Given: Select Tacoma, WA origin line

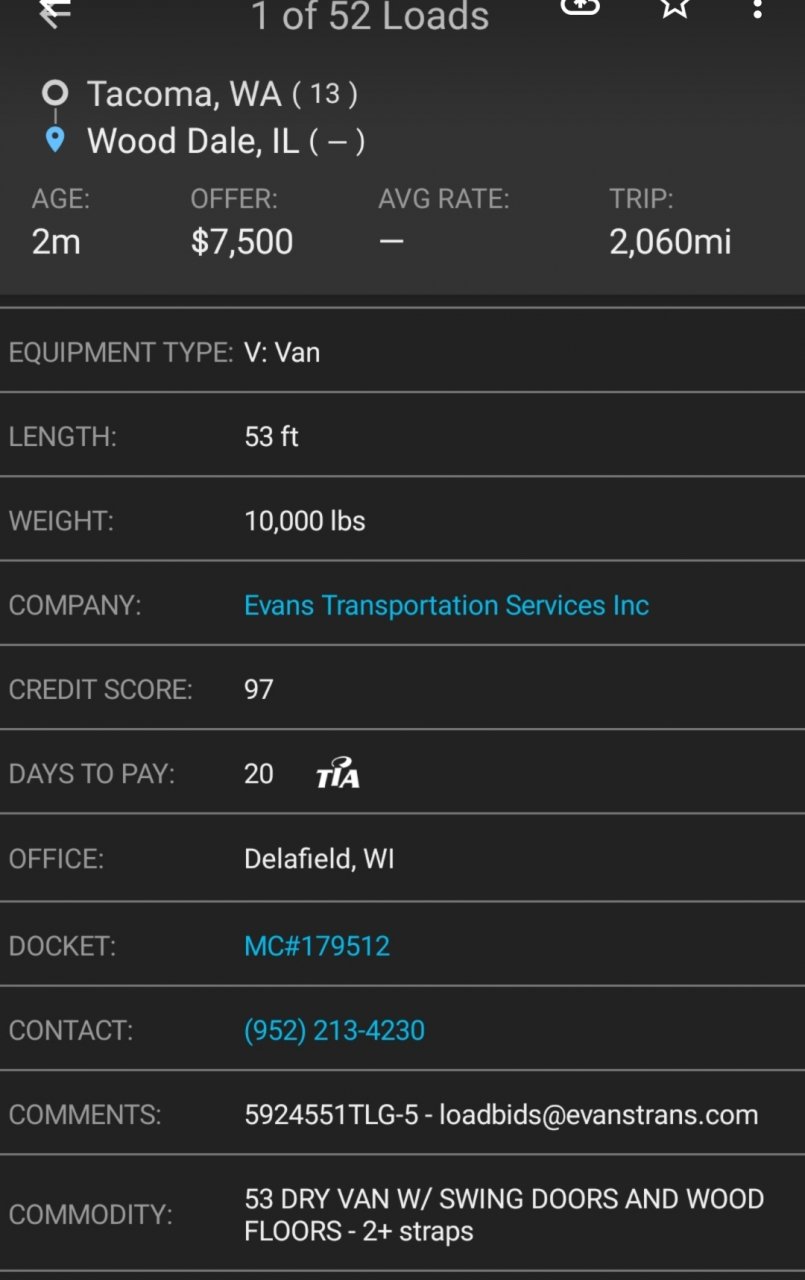Looking at the screenshot, I should pyautogui.click(x=222, y=94).
